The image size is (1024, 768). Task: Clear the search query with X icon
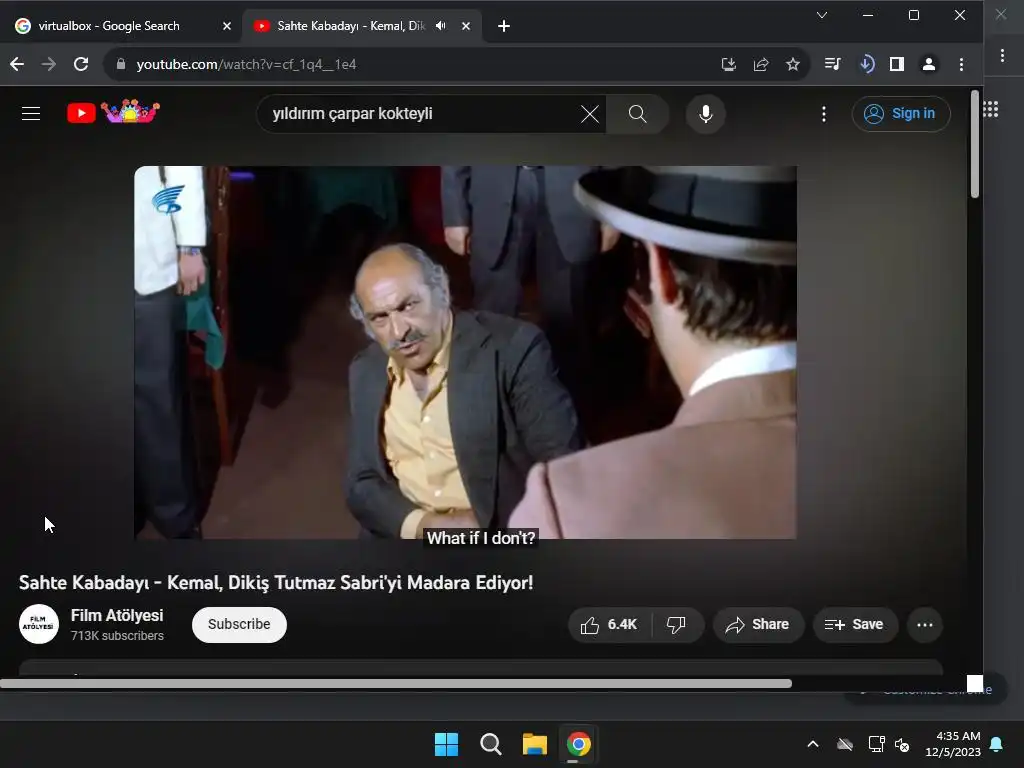tap(589, 114)
